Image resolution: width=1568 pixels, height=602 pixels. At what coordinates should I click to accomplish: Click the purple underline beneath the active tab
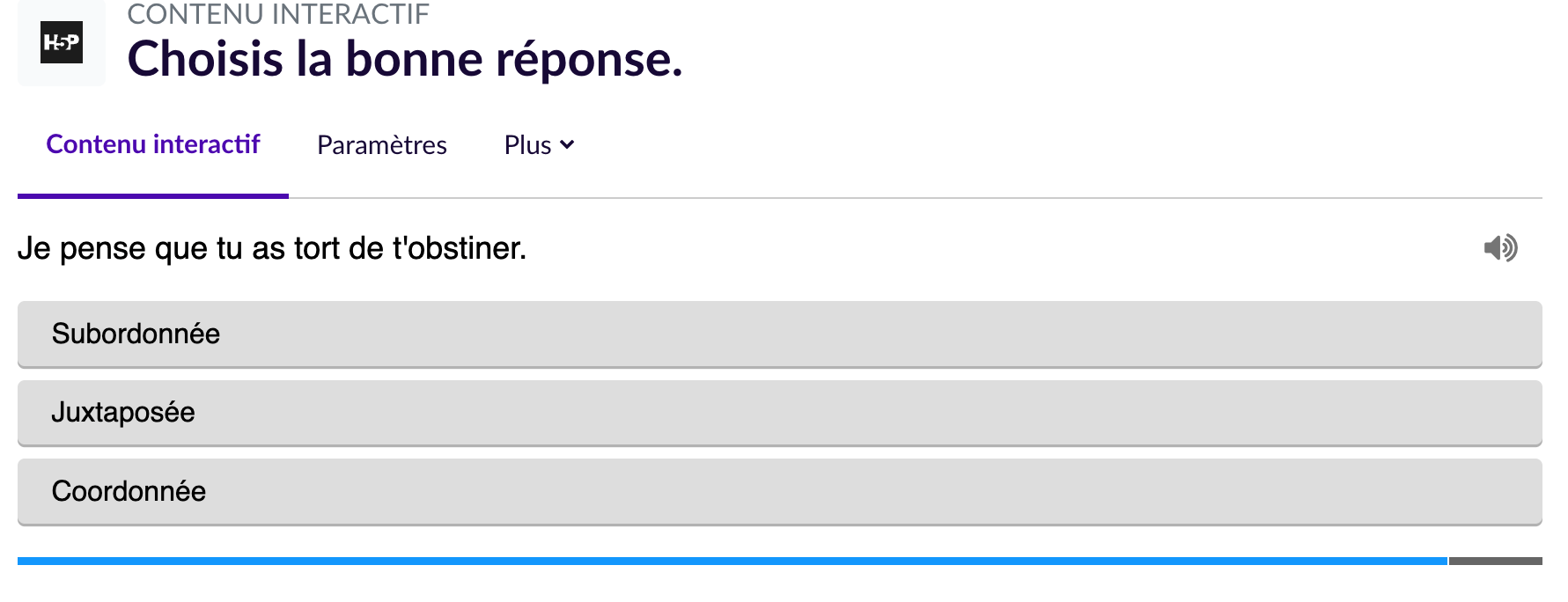[153, 195]
